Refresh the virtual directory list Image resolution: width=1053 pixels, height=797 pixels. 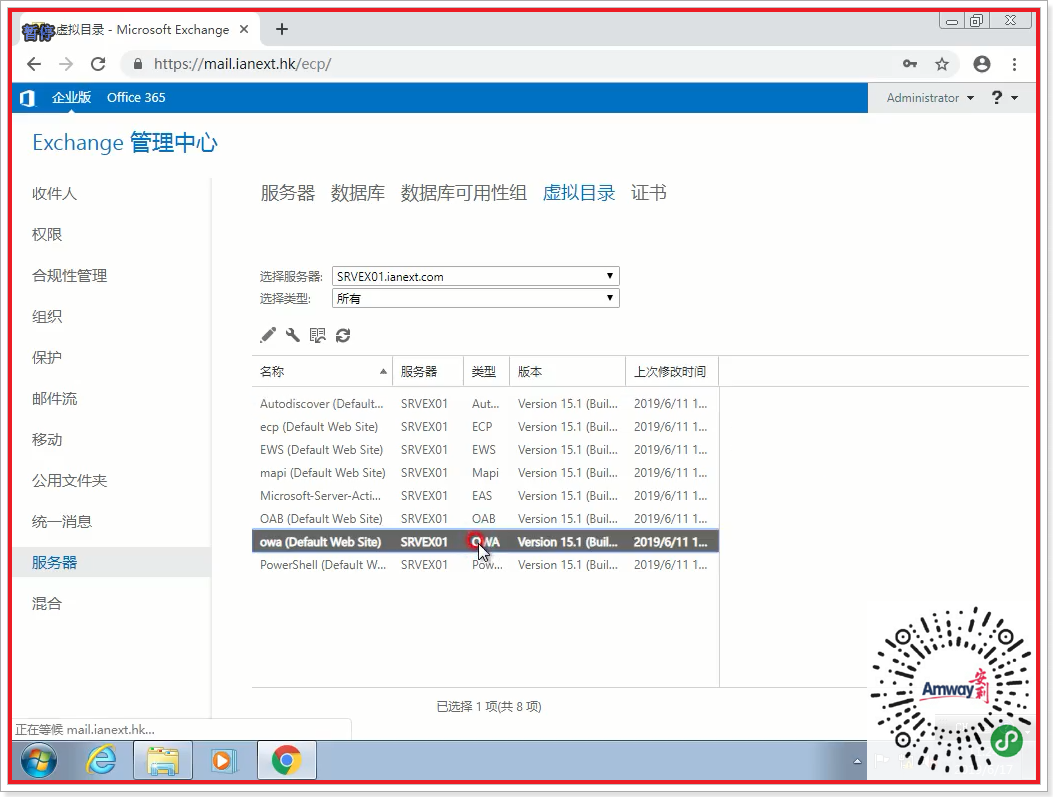pos(343,334)
